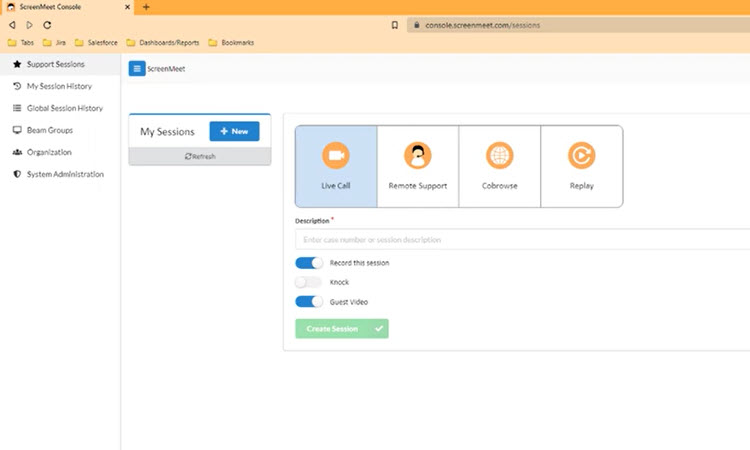
Task: Click the bookmark icon beside address bar
Action: (395, 25)
